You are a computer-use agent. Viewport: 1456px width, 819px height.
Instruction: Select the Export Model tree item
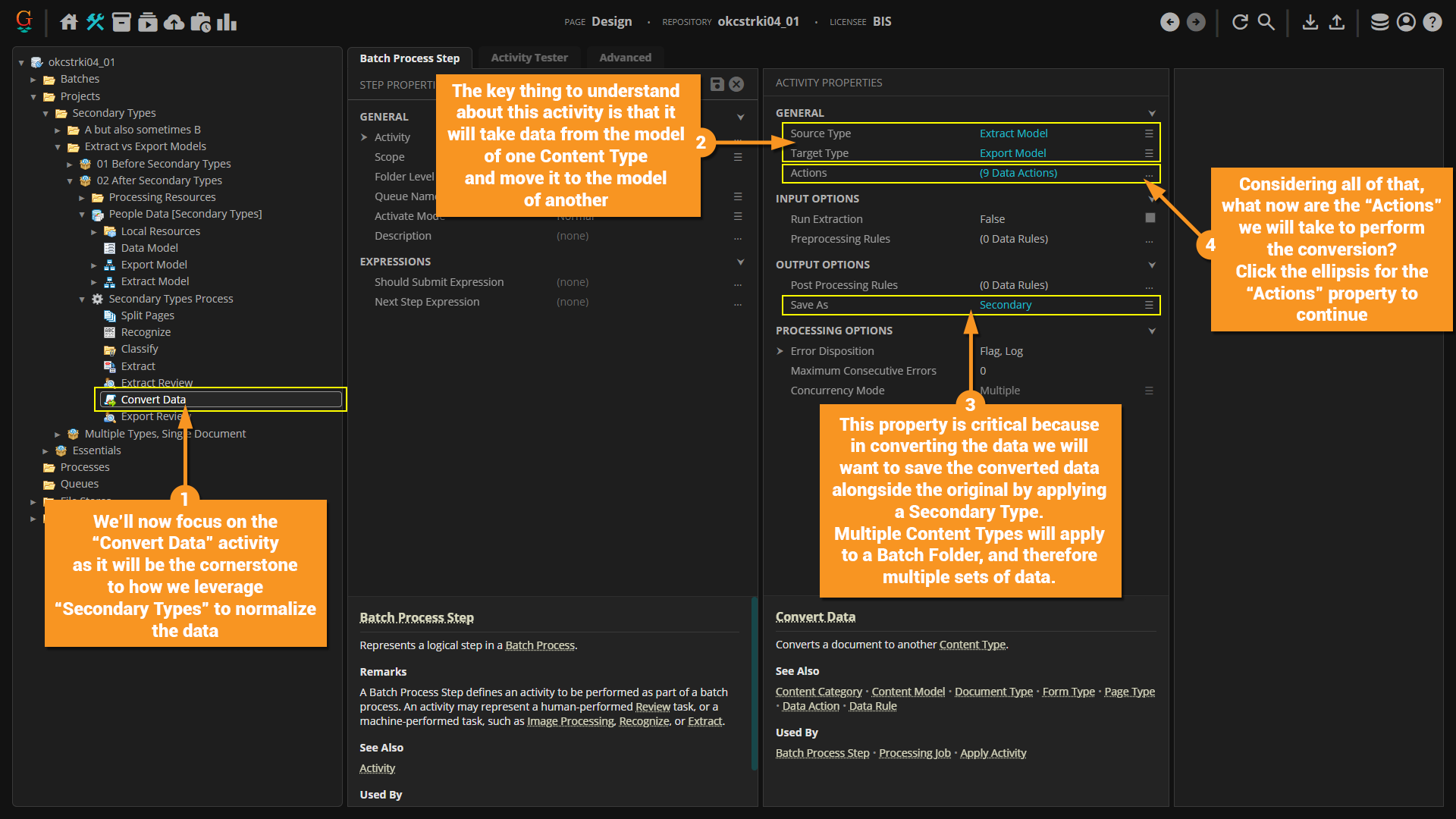click(154, 265)
